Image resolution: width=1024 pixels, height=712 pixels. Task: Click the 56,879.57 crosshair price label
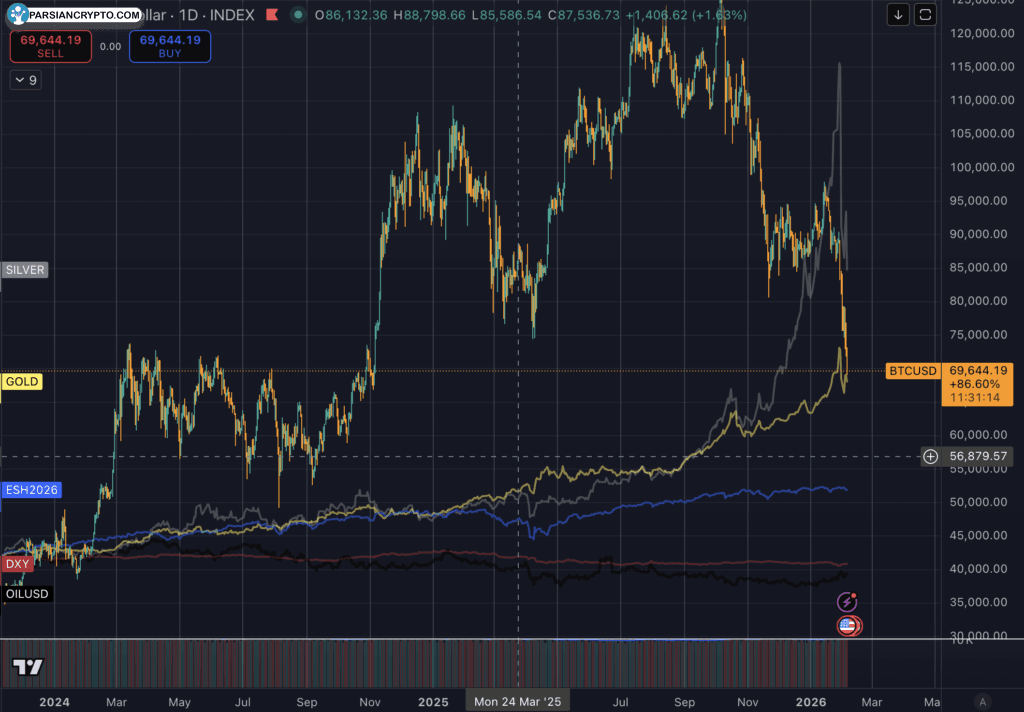pos(978,457)
